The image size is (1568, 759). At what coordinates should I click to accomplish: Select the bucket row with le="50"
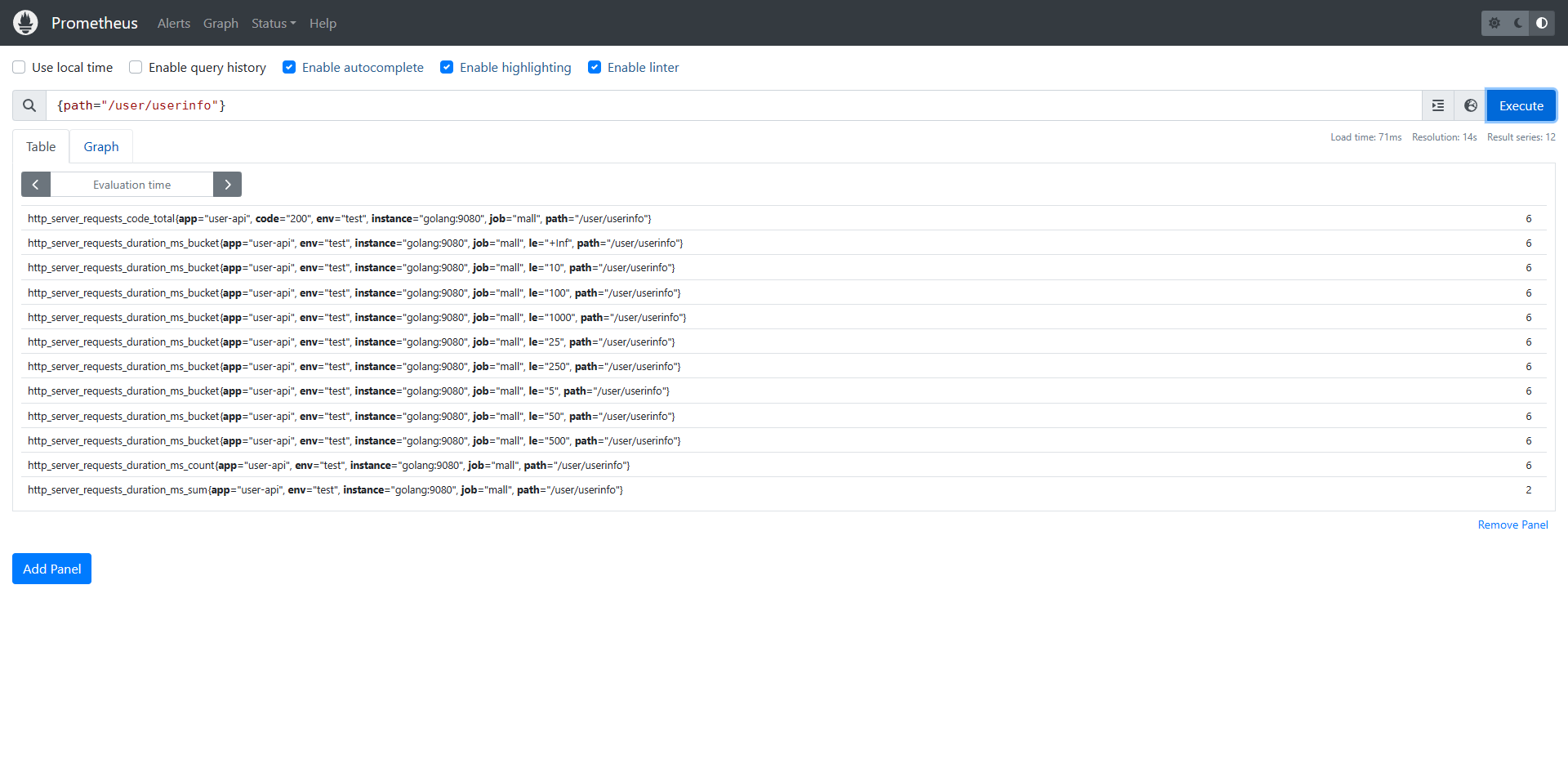784,416
